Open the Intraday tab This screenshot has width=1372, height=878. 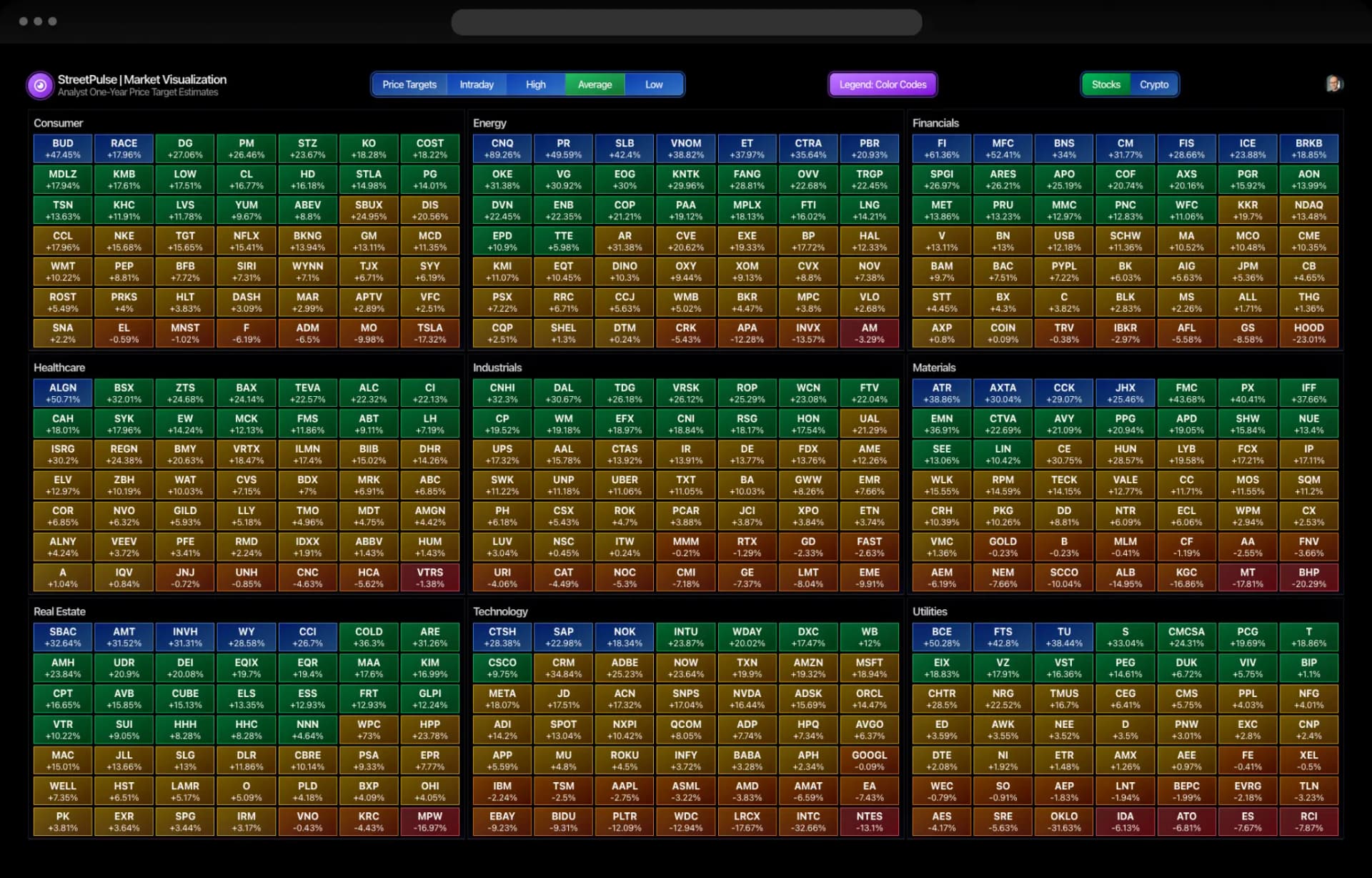point(477,84)
